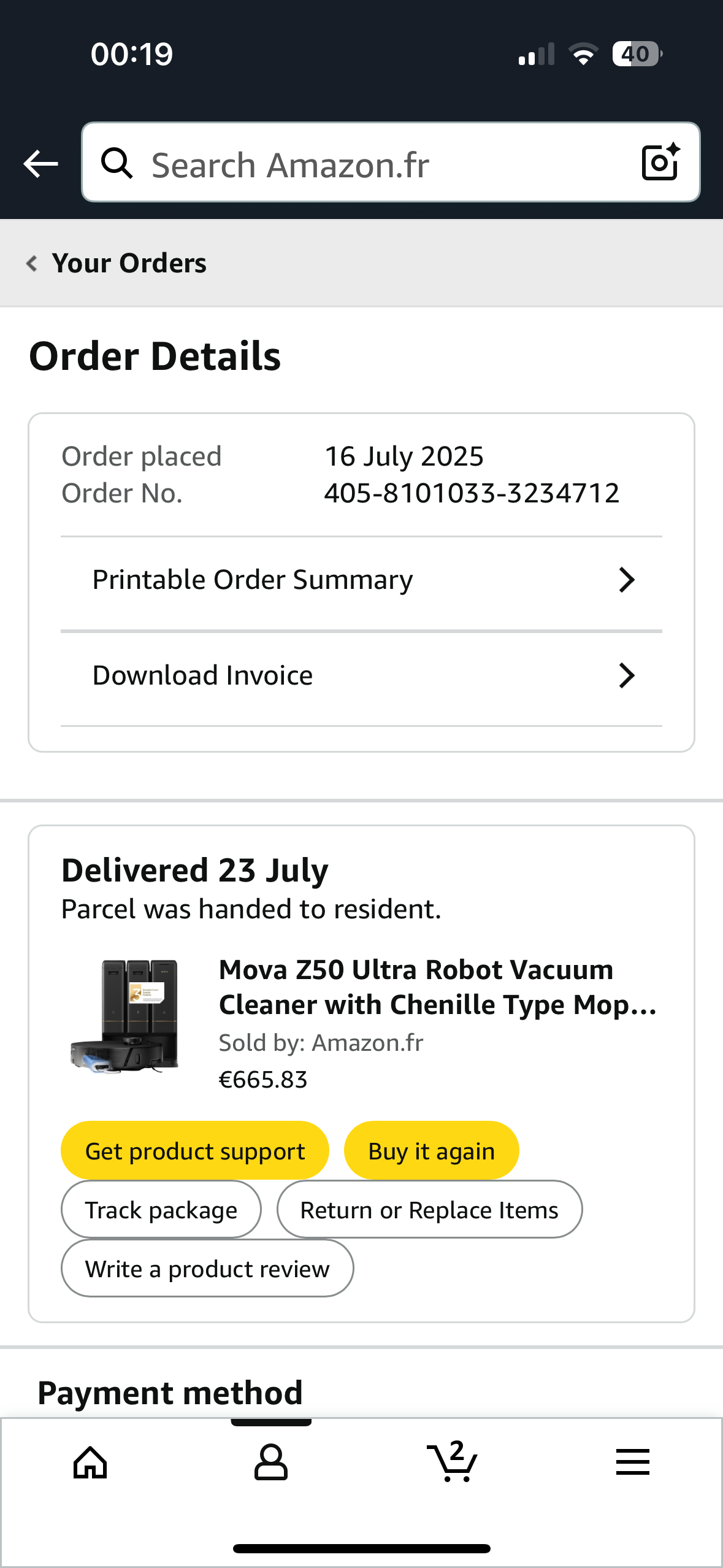The image size is (723, 1568).
Task: Tap the camera lens search icon
Action: (x=660, y=163)
